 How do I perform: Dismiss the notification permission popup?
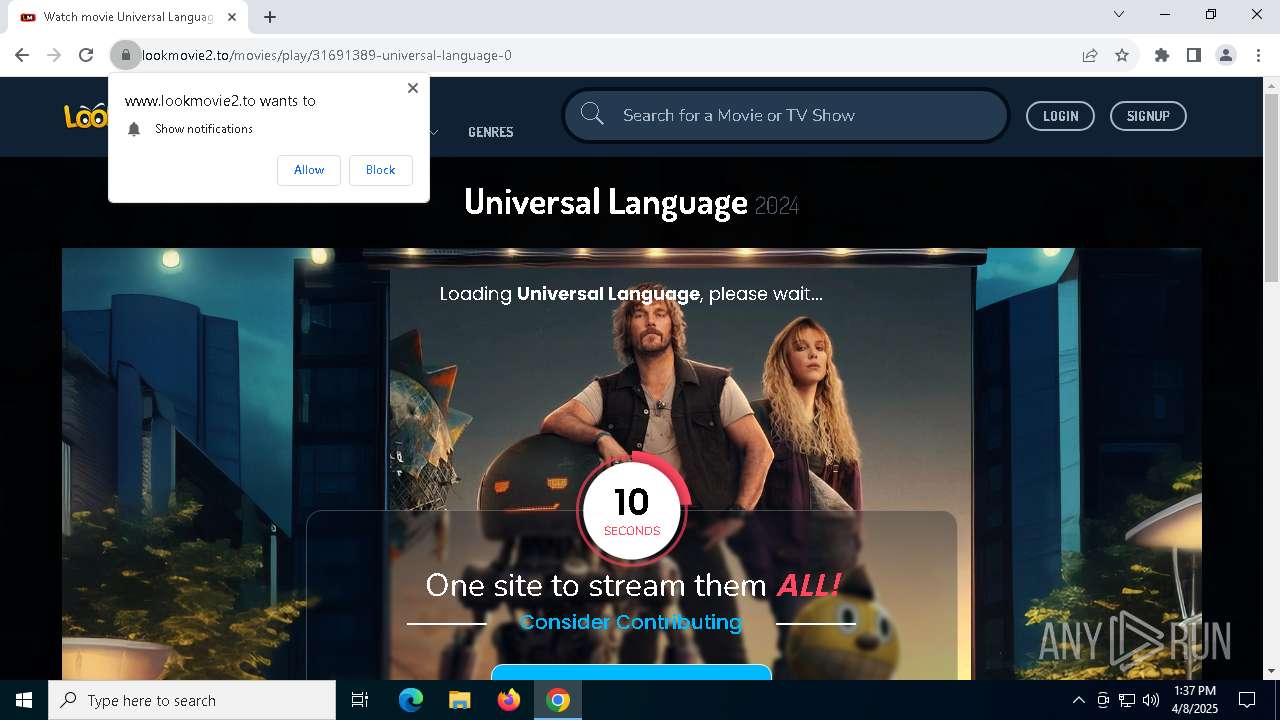(413, 88)
